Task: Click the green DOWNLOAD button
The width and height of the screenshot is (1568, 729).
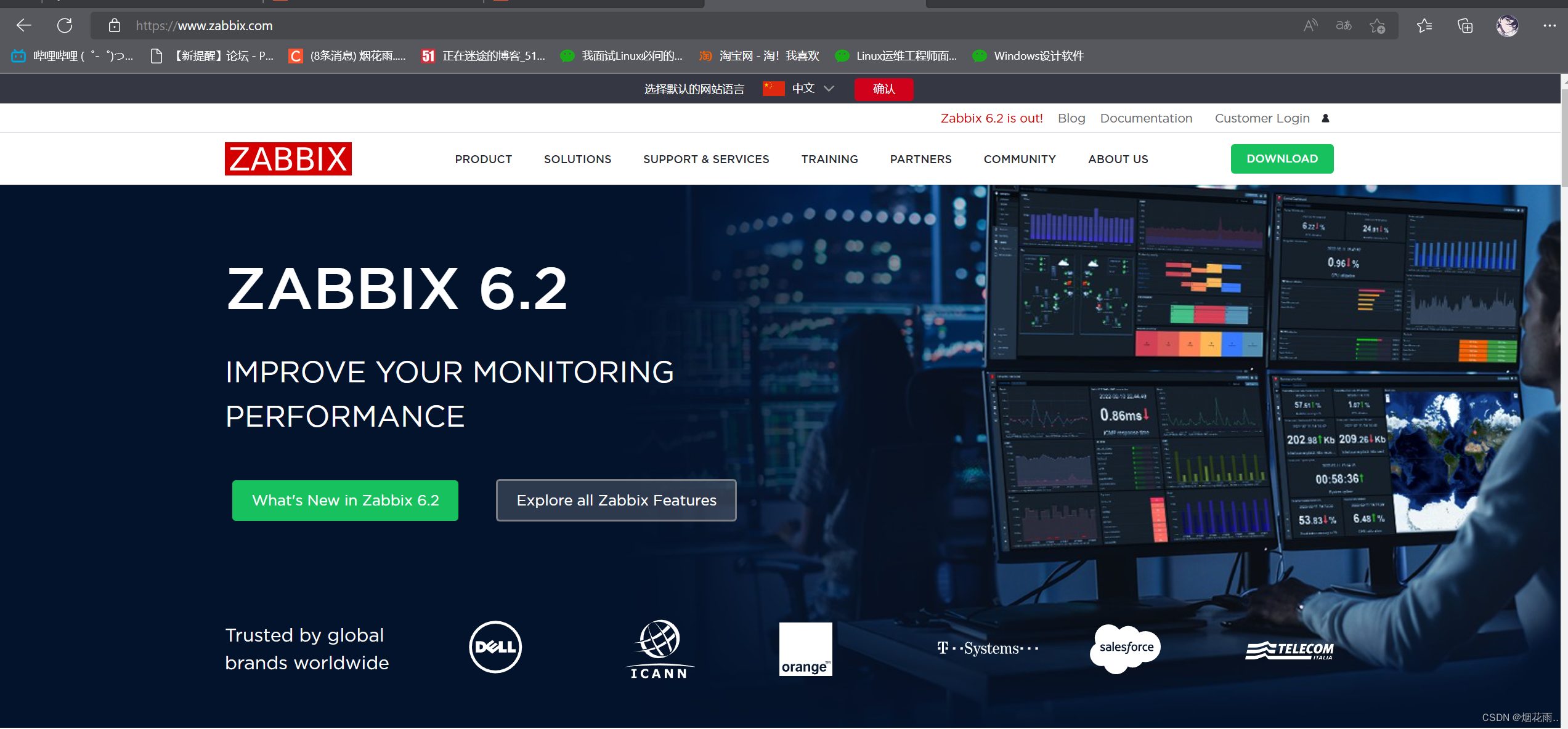Action: pos(1282,159)
